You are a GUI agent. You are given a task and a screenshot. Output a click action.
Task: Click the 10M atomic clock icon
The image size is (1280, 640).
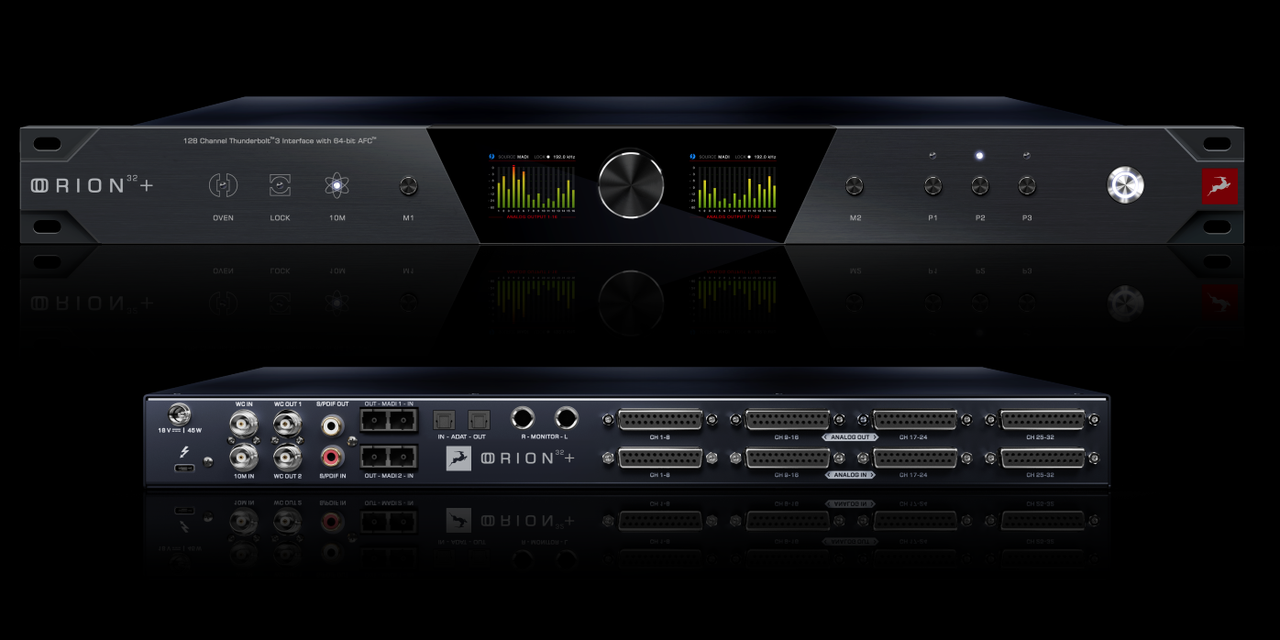tap(337, 186)
